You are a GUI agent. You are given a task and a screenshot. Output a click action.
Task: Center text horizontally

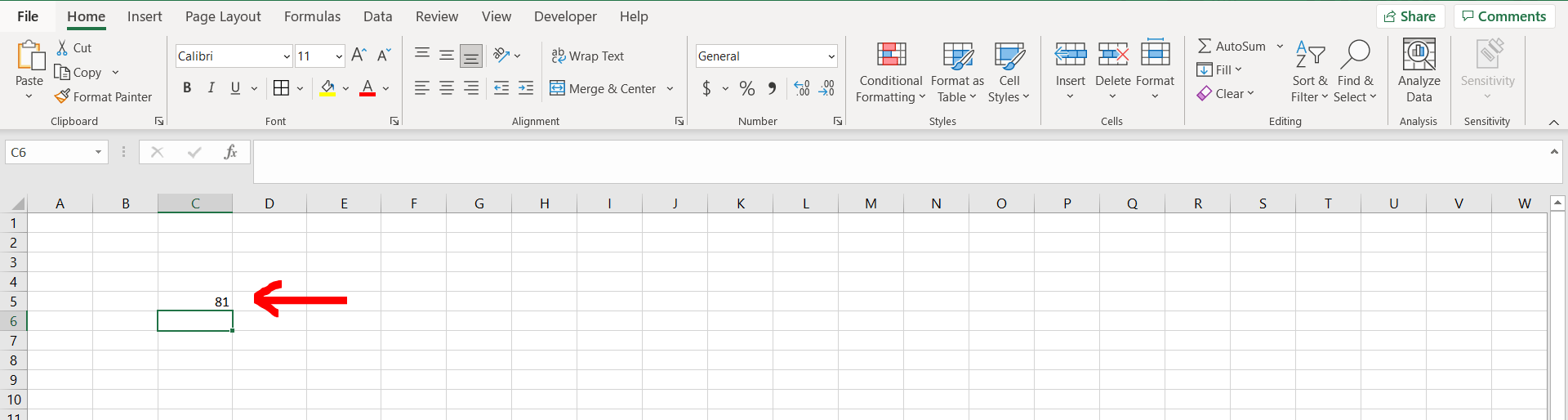[447, 88]
